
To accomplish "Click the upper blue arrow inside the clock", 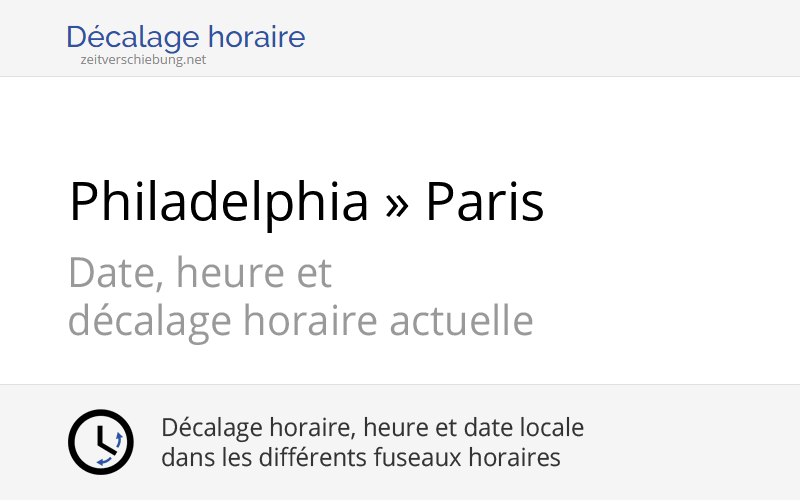I will (x=118, y=439).
